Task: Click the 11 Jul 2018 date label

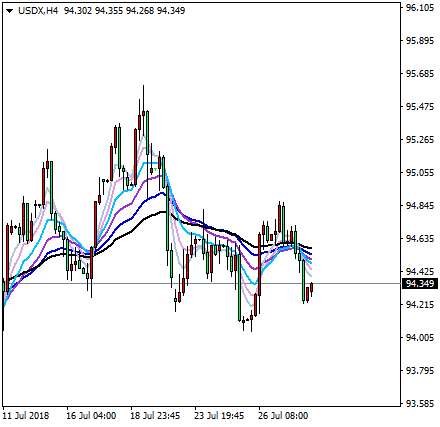Action: (26, 416)
